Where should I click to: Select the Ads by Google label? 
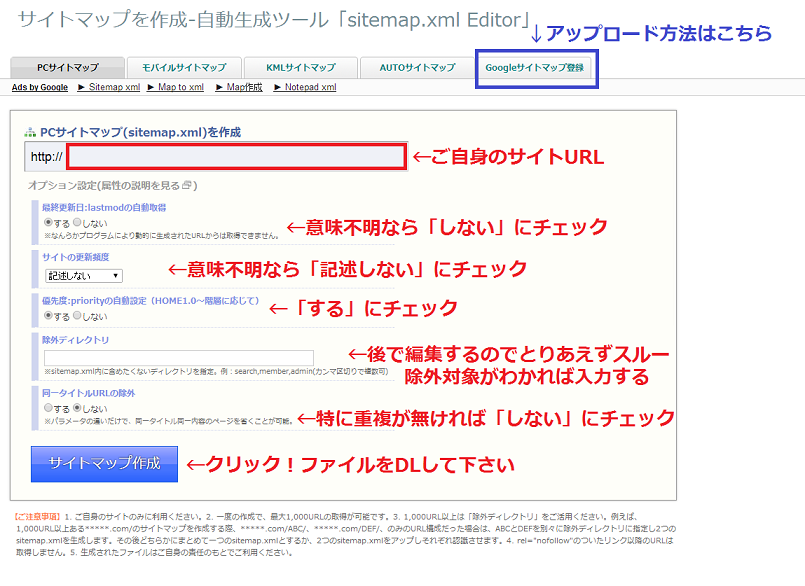[39, 87]
